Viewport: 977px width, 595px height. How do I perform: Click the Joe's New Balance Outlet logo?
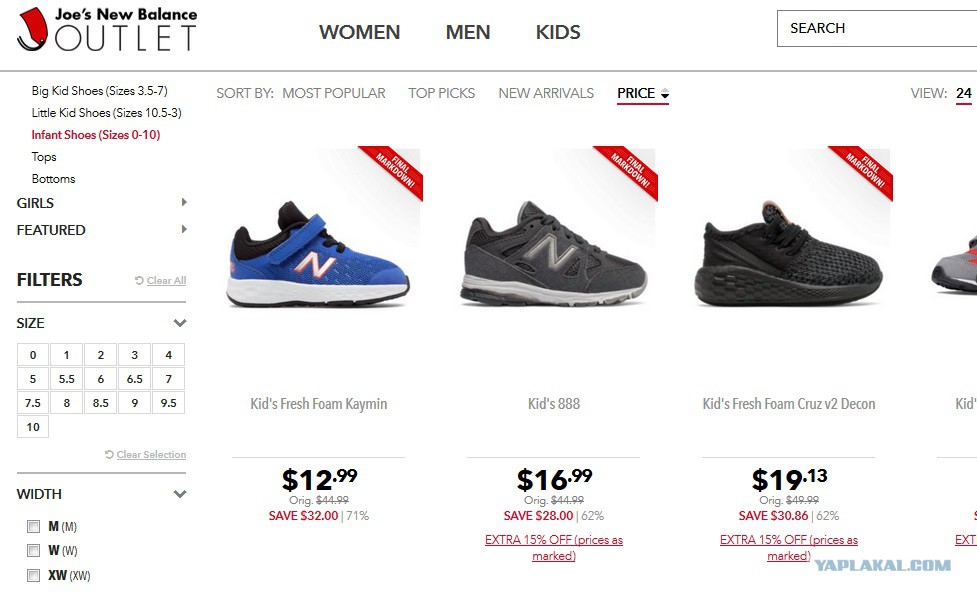pyautogui.click(x=107, y=30)
